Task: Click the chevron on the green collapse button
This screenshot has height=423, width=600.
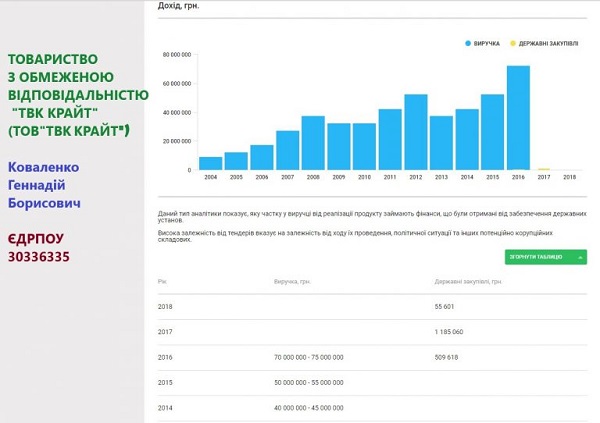Action: [x=580, y=258]
